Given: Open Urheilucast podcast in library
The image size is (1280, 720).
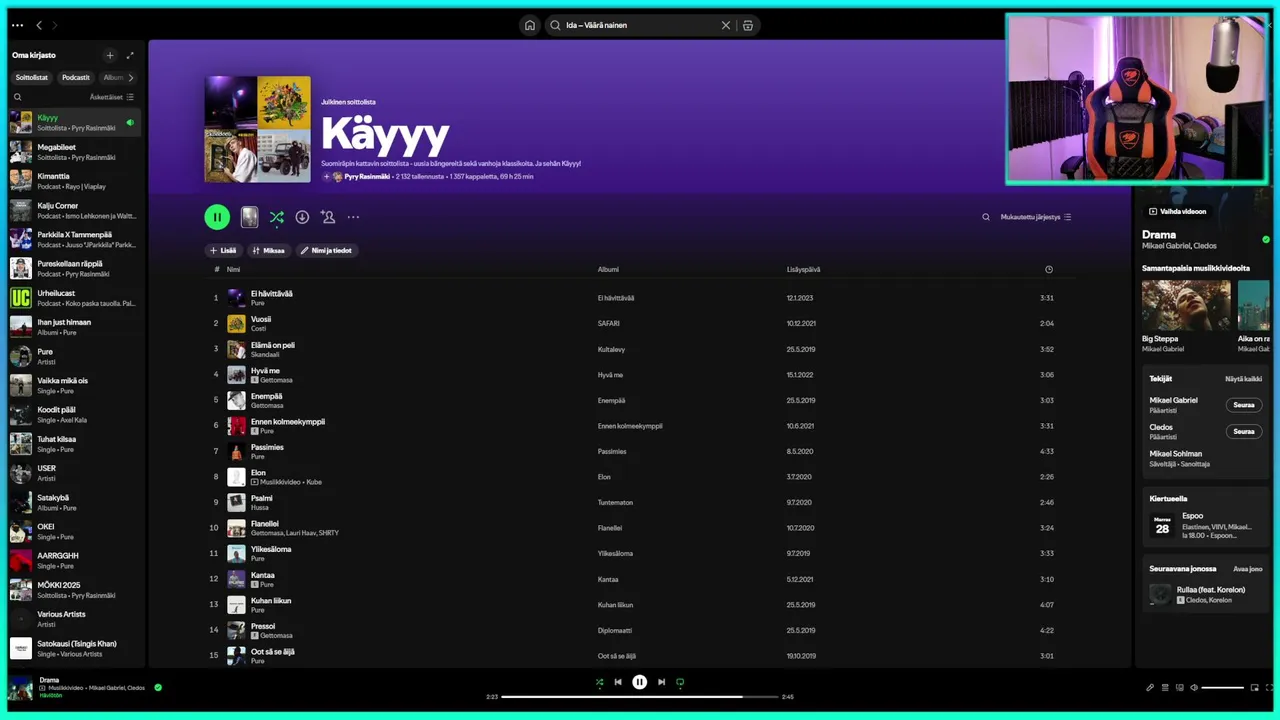Looking at the screenshot, I should pos(75,298).
